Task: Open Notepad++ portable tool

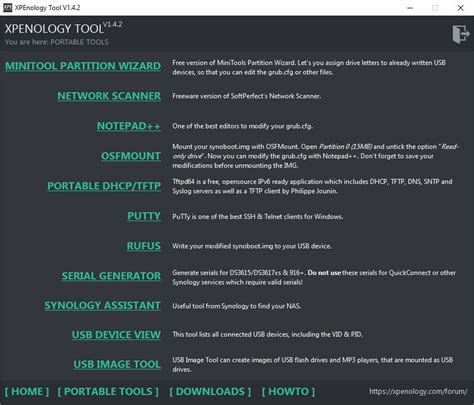Action: [129, 126]
